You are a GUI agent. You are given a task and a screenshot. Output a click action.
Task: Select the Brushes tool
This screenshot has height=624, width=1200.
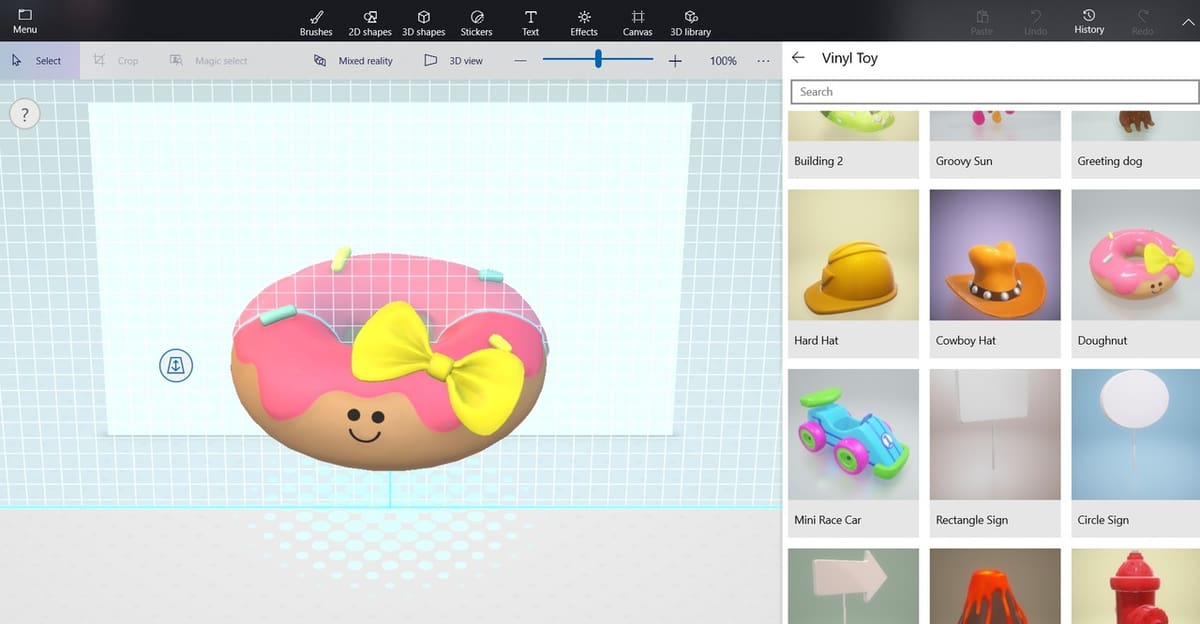pos(316,22)
